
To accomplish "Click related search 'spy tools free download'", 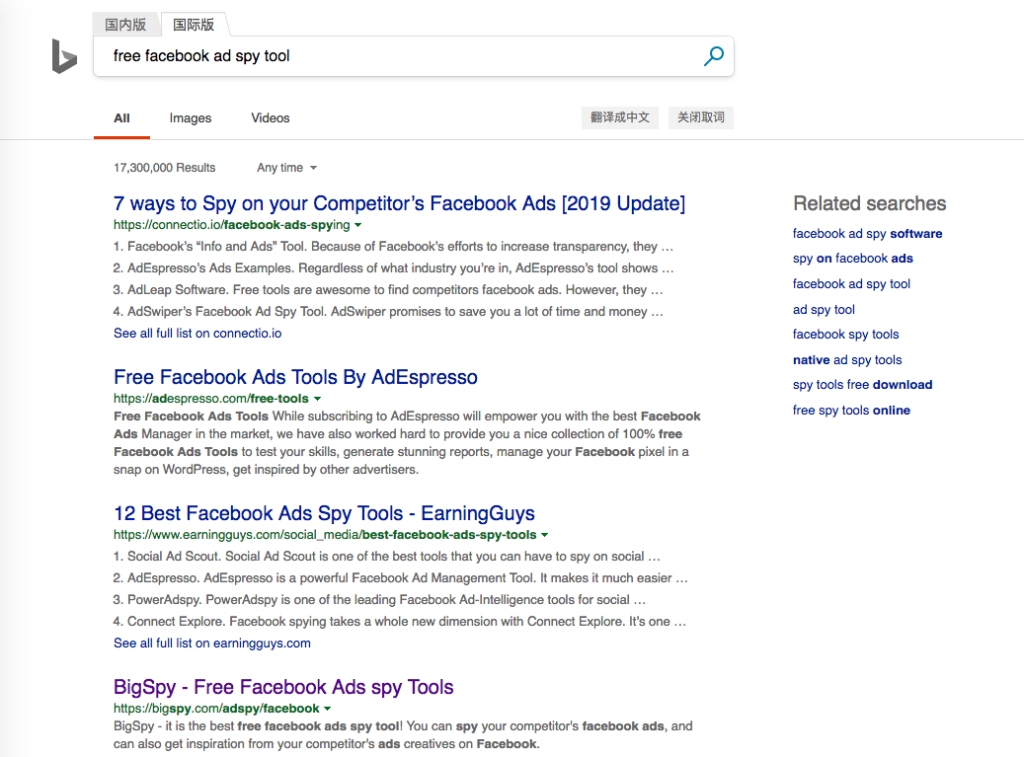I will [x=862, y=385].
